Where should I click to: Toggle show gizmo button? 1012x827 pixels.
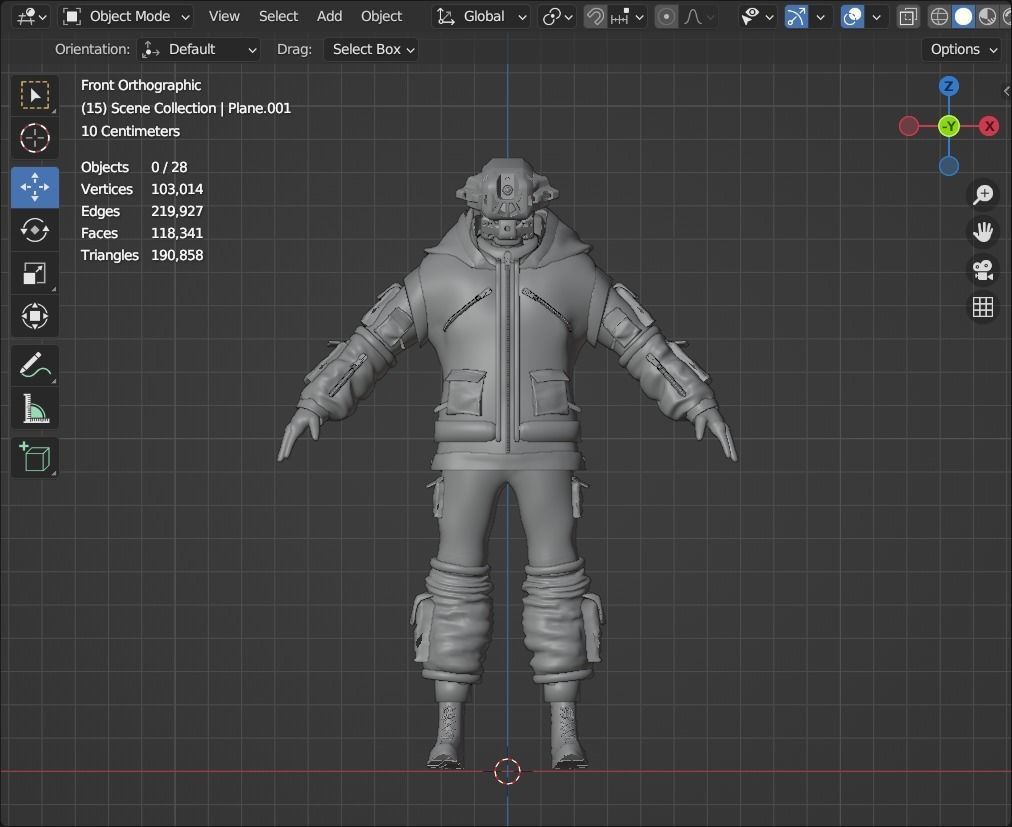click(x=796, y=17)
